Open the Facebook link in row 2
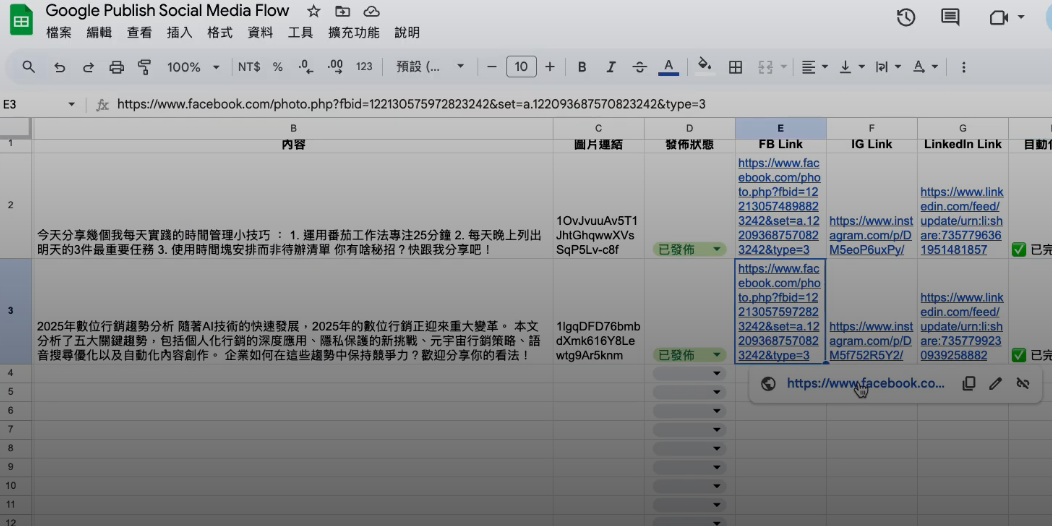 (779, 206)
